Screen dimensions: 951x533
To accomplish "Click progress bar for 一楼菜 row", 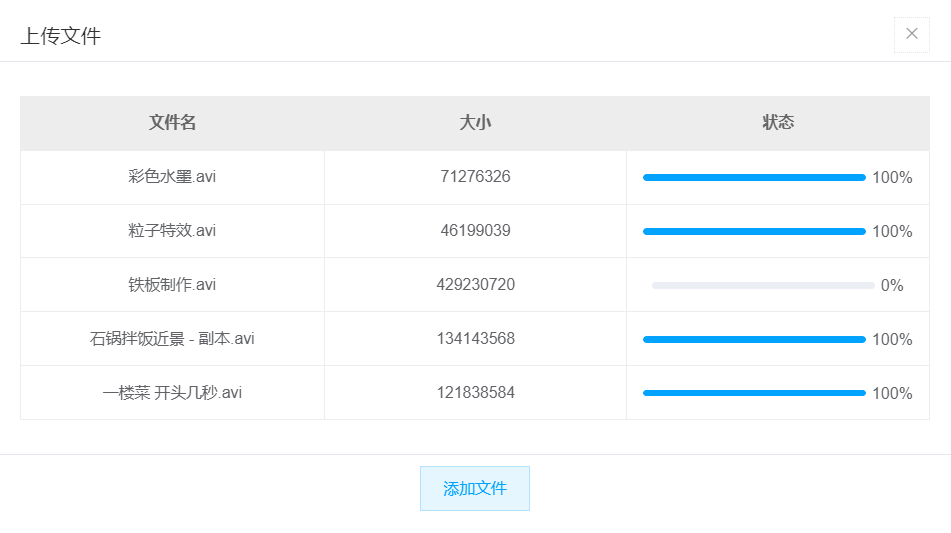I will pos(754,393).
